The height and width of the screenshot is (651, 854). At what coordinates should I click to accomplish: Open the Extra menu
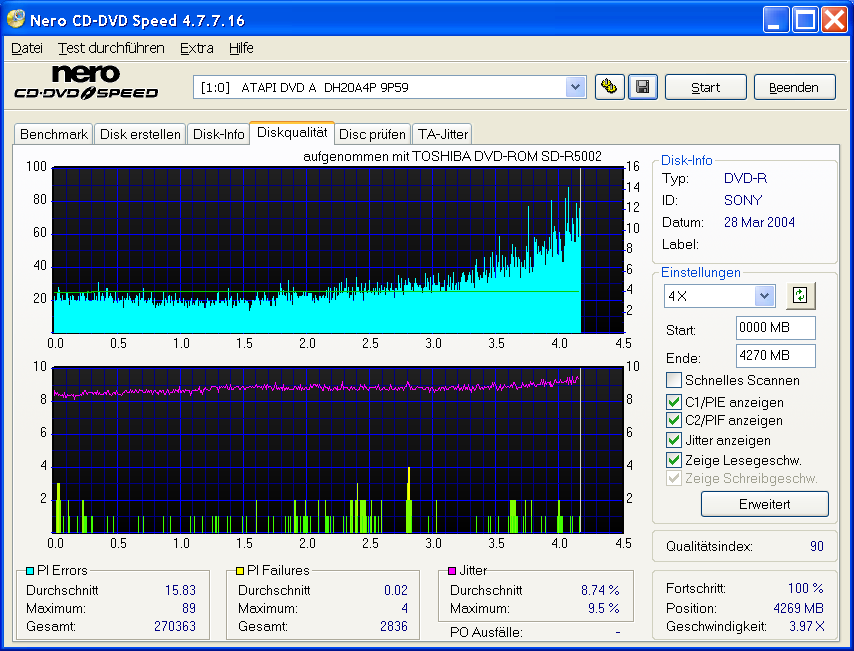coord(196,48)
